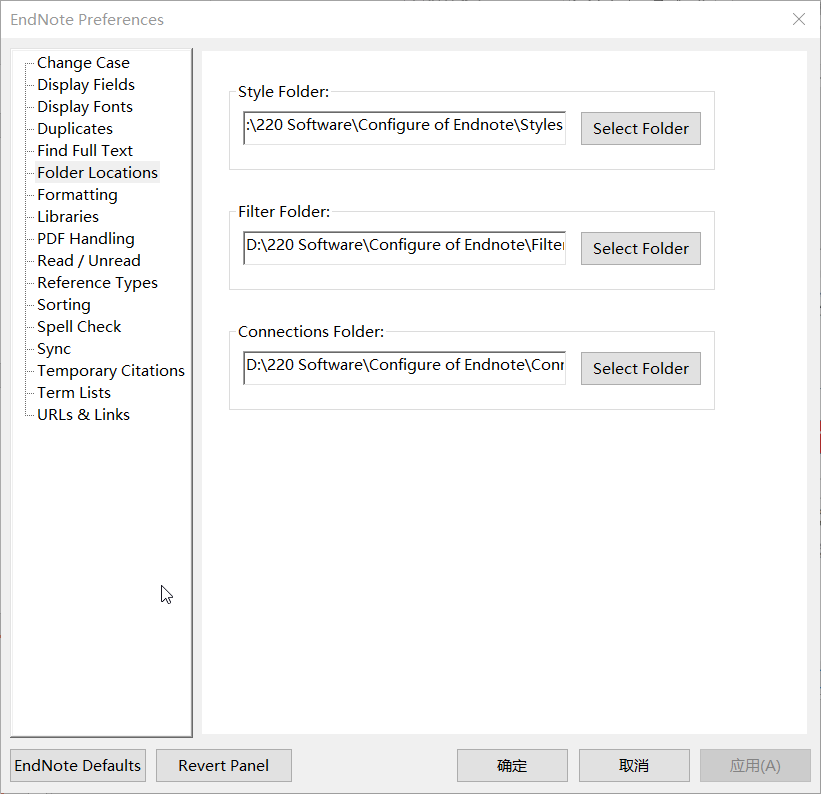Select Display Fields in the preferences list
This screenshot has height=794, width=821.
[86, 85]
